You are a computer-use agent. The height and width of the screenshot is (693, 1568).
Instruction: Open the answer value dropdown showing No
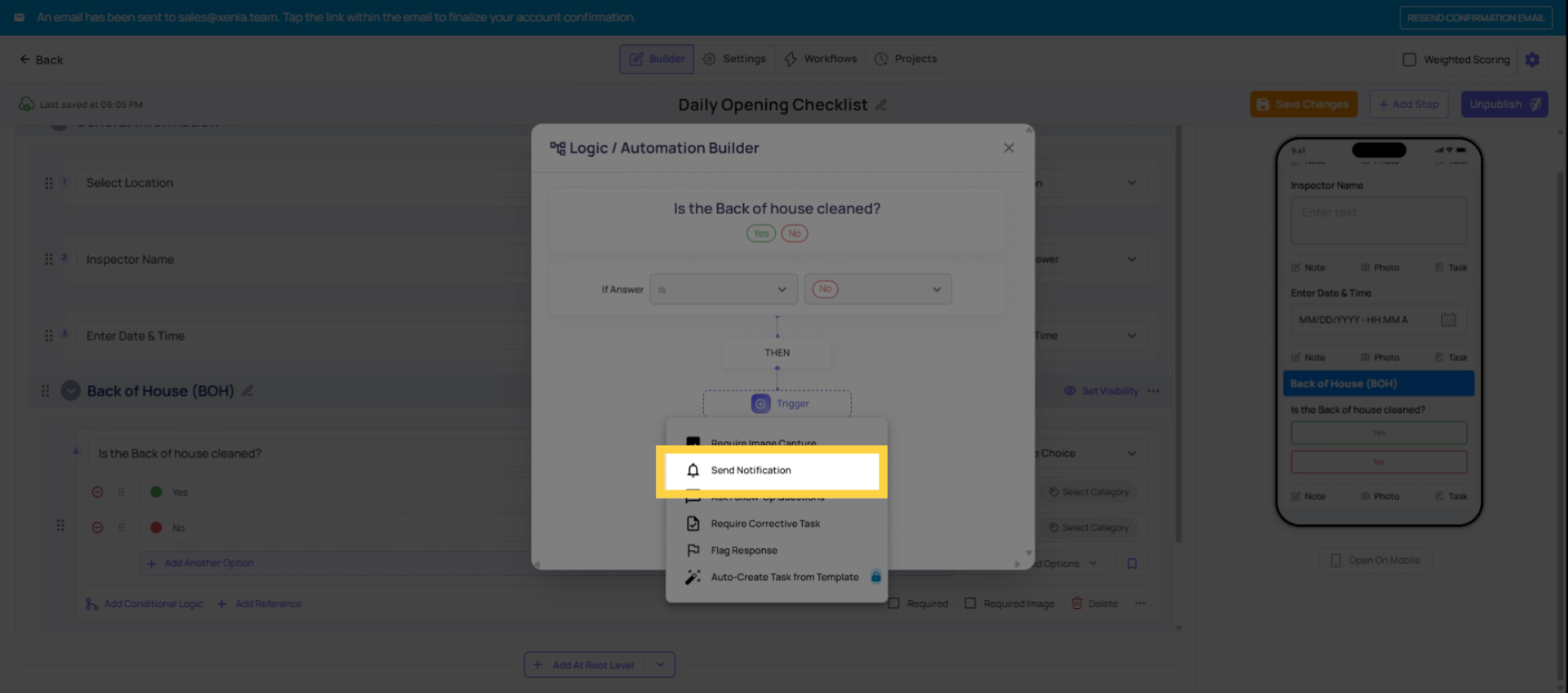[x=878, y=288]
